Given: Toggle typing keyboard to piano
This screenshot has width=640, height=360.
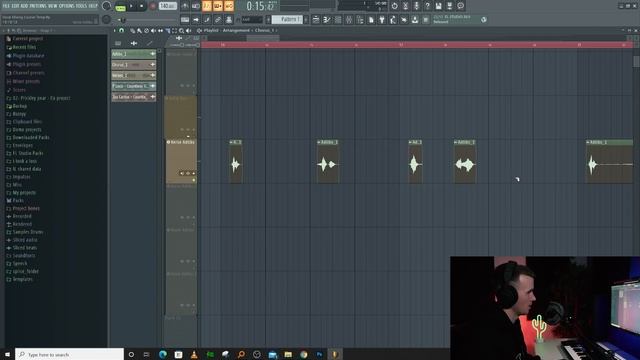Looking at the screenshot, I should coord(185,20).
